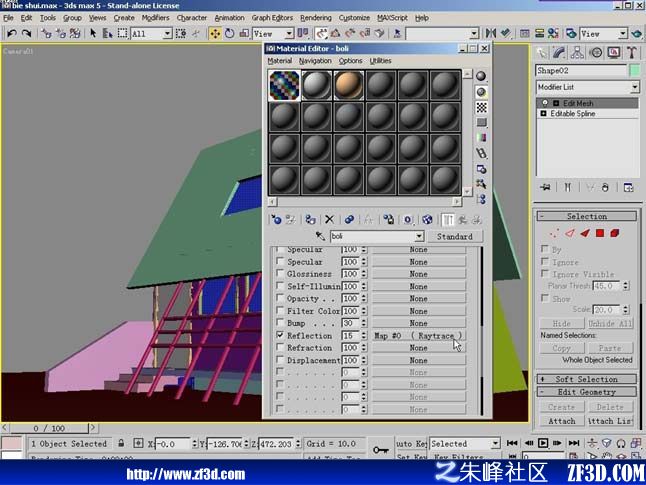646x485 pixels.
Task: Open the Map #0 (Raytrace) reflection button
Action: [419, 335]
